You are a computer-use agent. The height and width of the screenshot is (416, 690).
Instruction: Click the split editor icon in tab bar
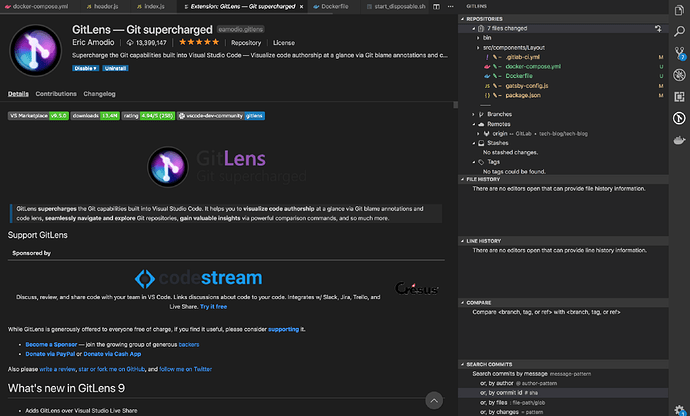436,7
